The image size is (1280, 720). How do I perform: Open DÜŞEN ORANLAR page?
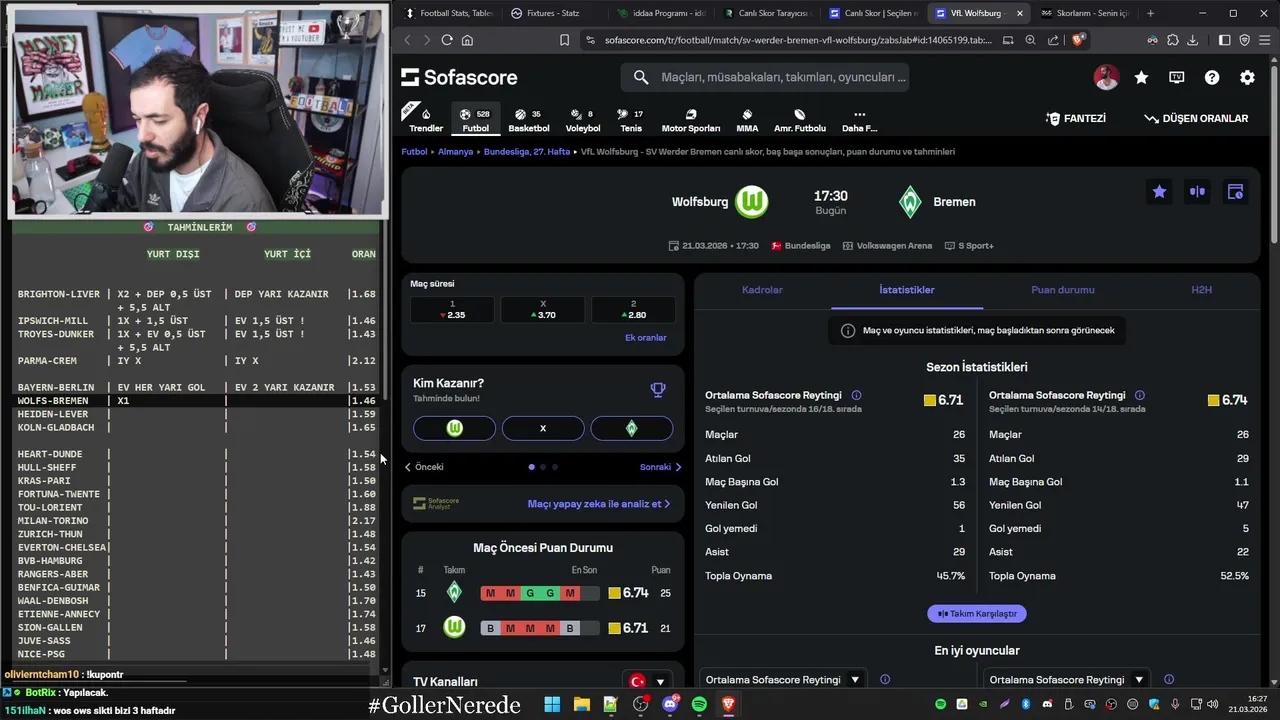coord(1196,118)
